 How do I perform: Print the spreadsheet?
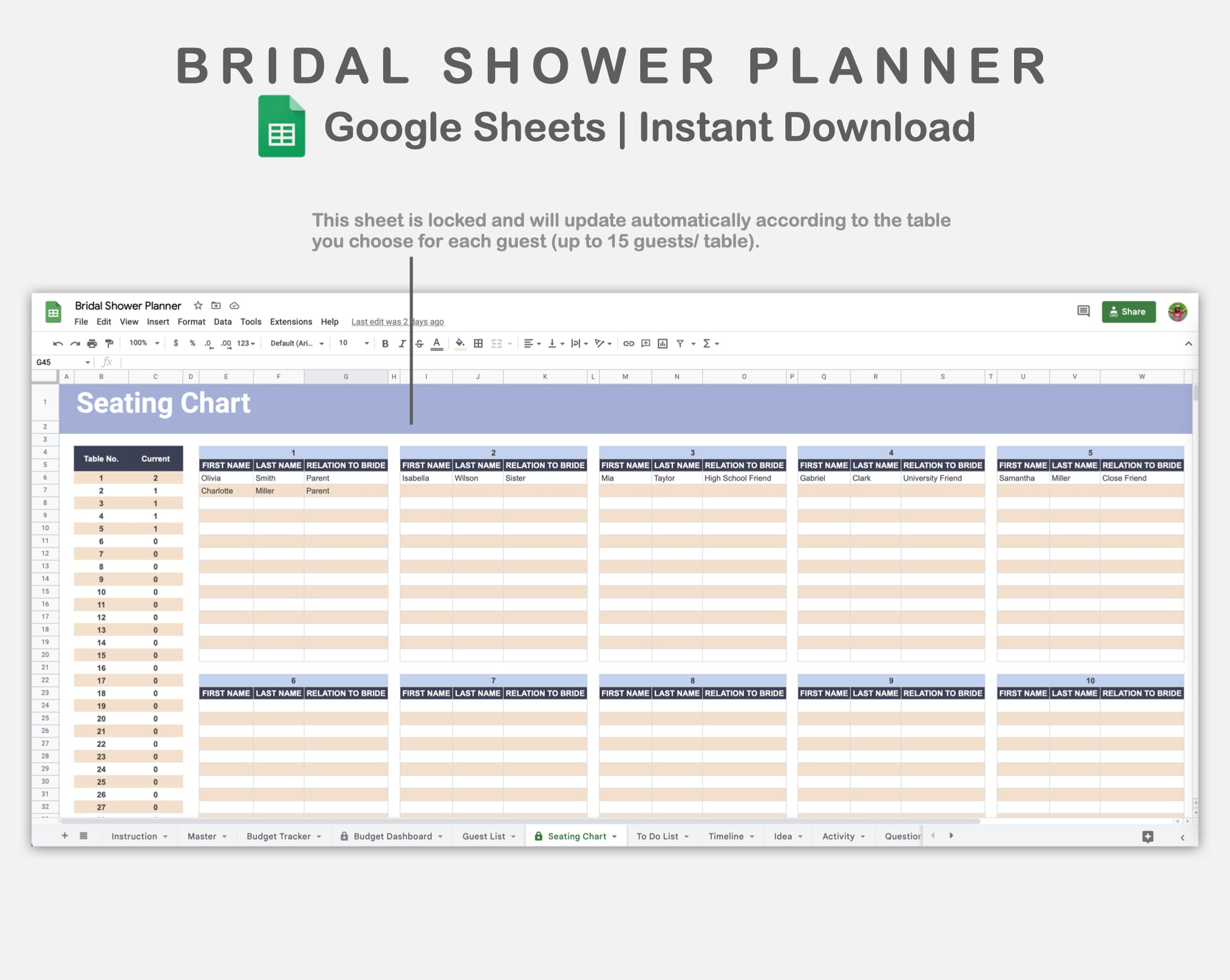click(92, 344)
